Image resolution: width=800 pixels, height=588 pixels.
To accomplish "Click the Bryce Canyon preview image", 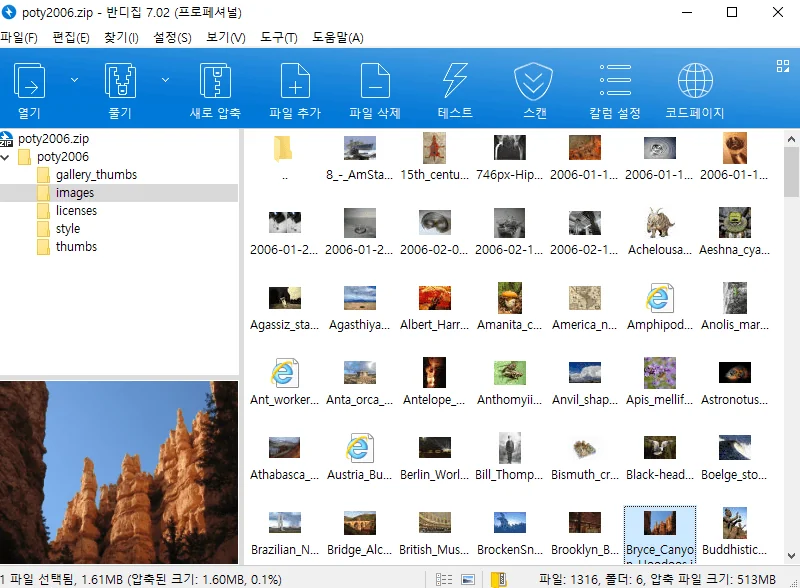I will pos(119,472).
